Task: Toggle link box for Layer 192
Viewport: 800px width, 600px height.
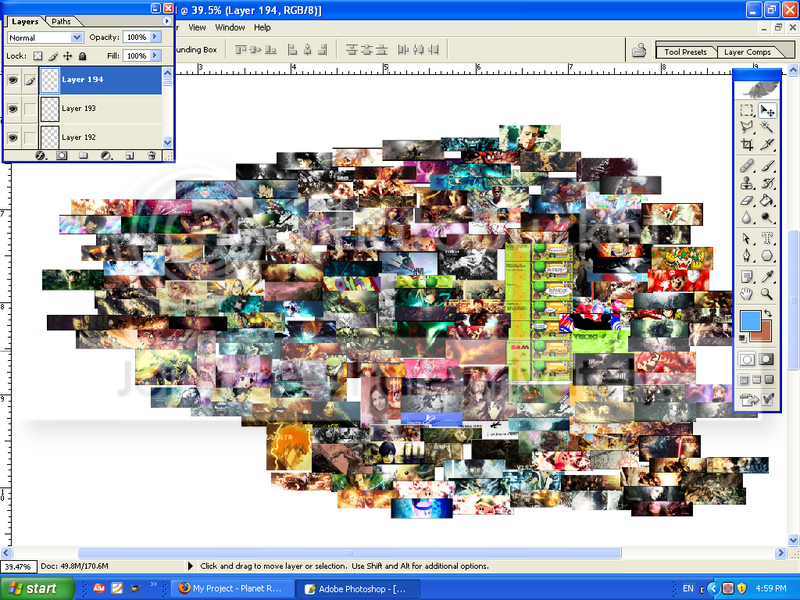Action: click(x=30, y=137)
